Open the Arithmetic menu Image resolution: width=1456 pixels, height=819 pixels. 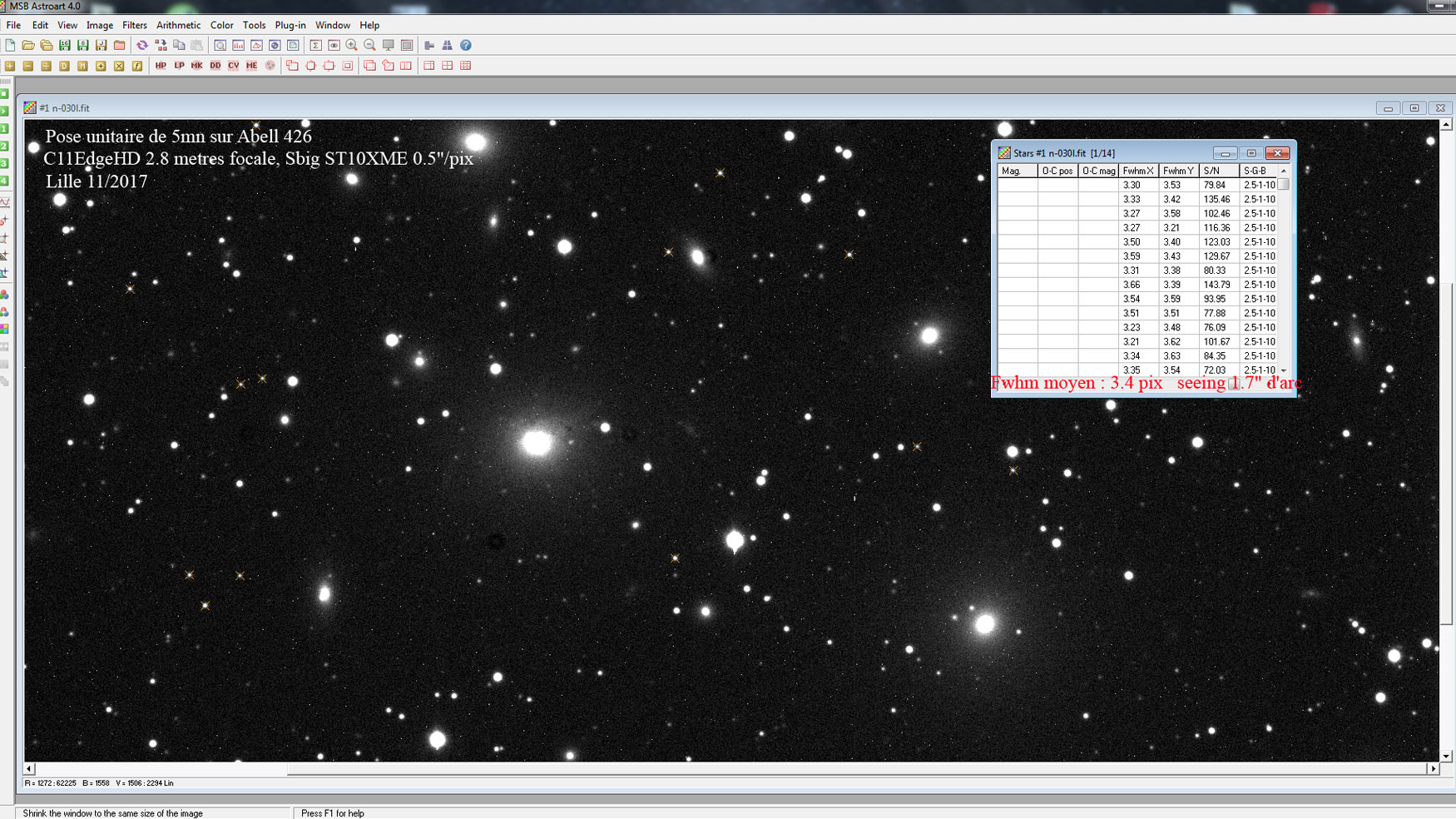(x=178, y=25)
